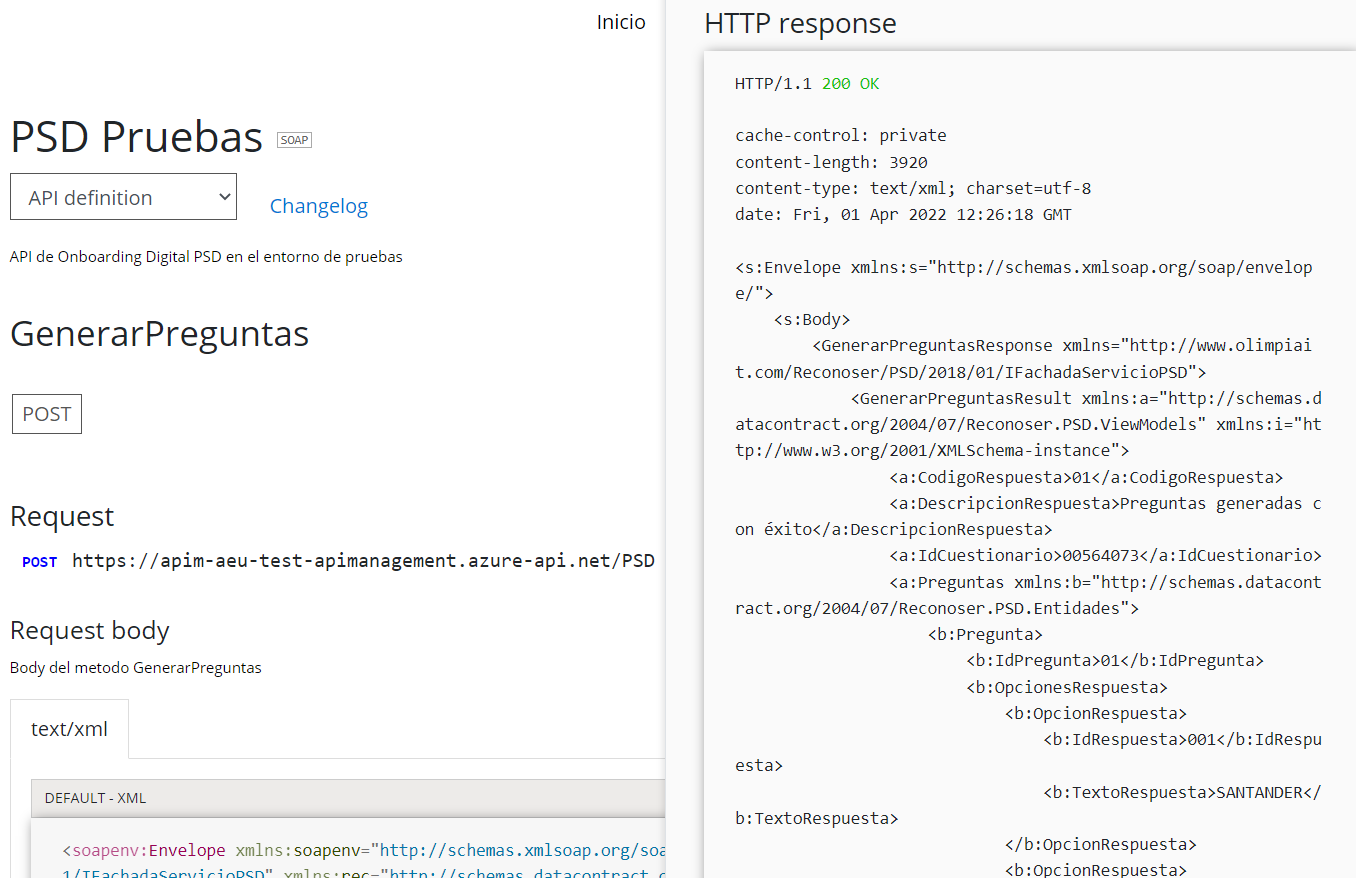The image size is (1356, 878).
Task: Click the Request body heading
Action: pos(90,631)
